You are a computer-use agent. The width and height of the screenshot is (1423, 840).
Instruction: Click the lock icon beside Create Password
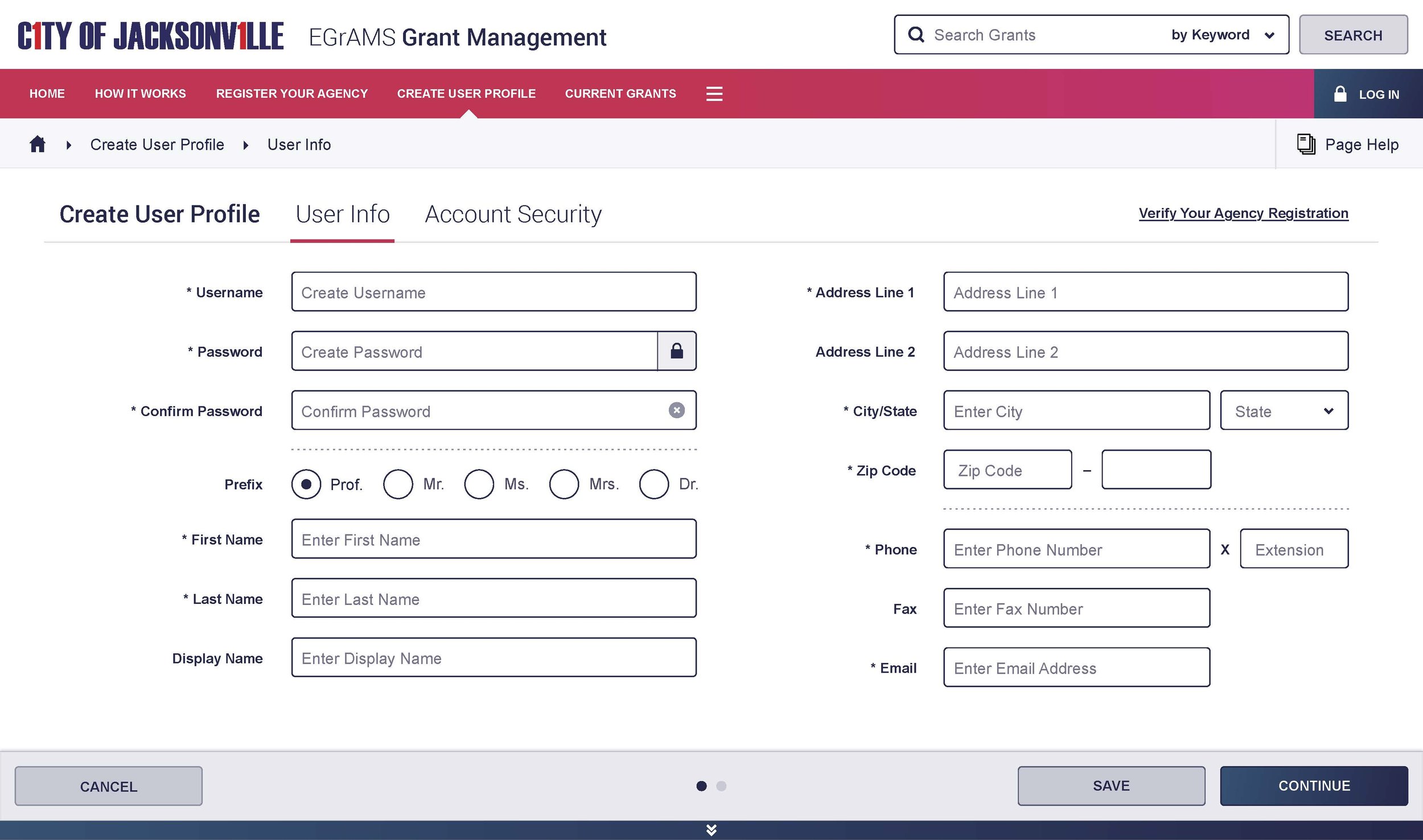point(676,351)
